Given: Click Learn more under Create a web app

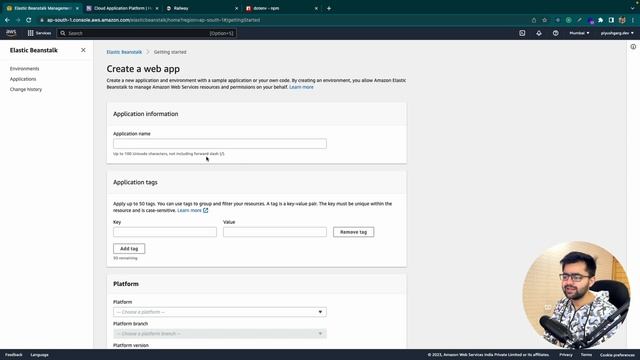Looking at the screenshot, I should tap(301, 87).
